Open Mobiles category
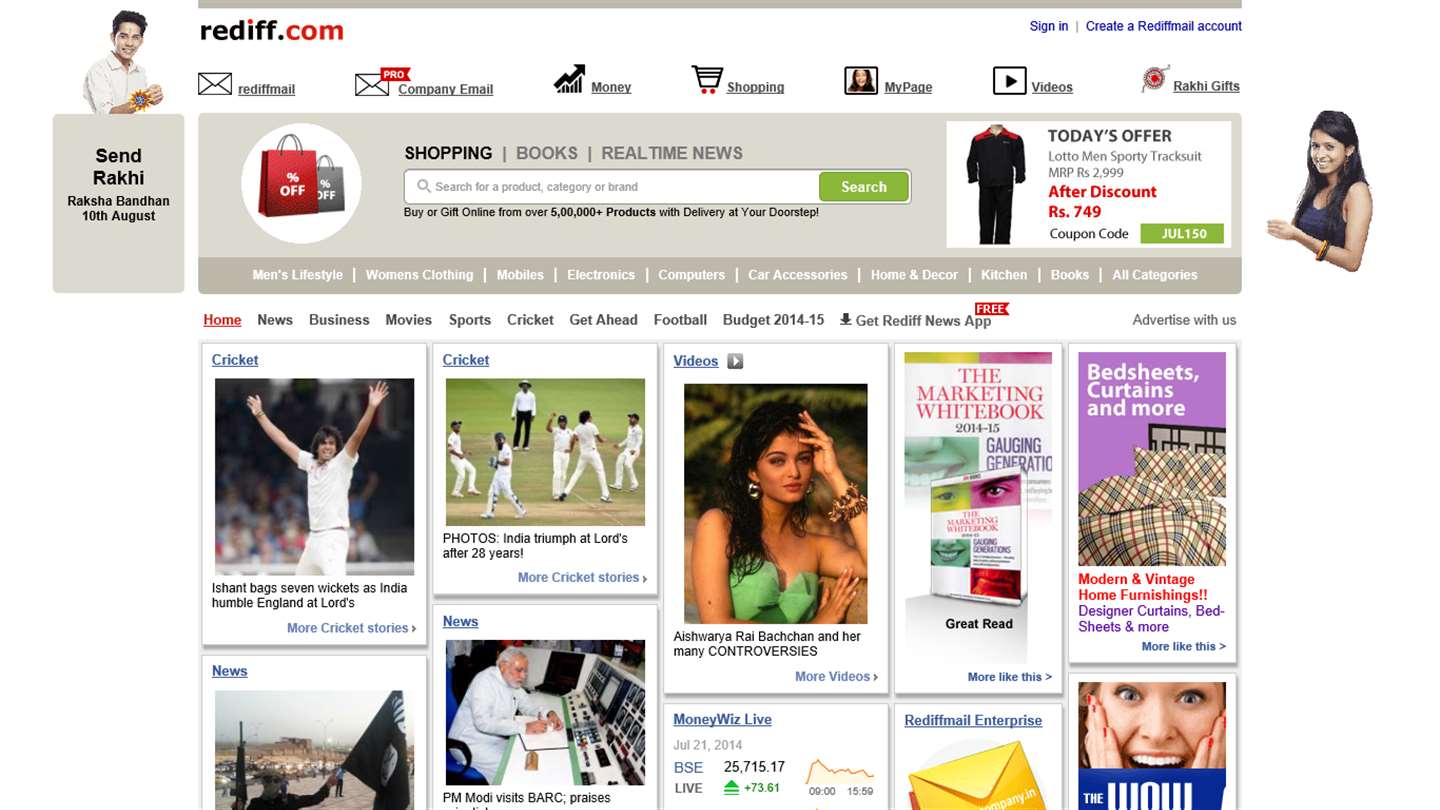 point(520,275)
